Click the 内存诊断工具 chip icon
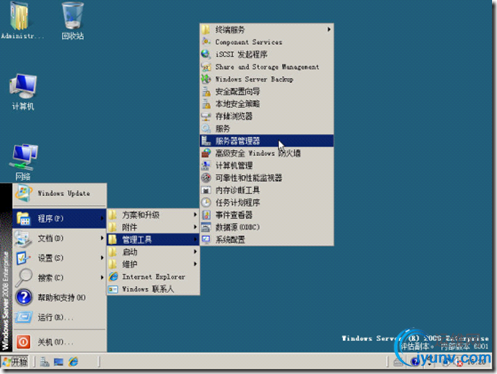Viewport: 497px width, 374px height. click(206, 190)
